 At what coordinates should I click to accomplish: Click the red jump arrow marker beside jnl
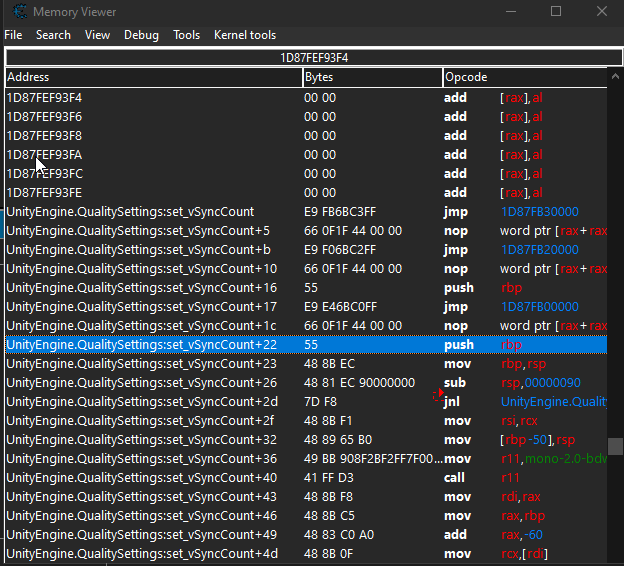437,396
